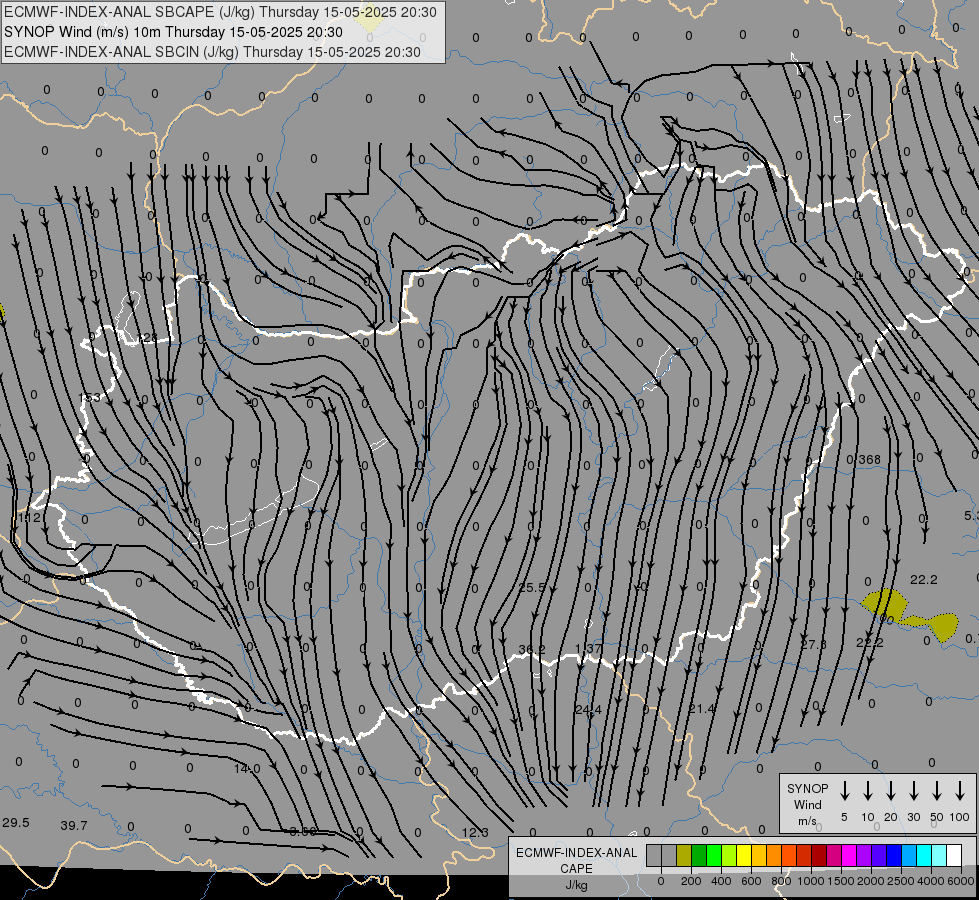Click the 10 m/s wind arrow in legend
Image resolution: width=979 pixels, height=900 pixels.
[868, 791]
